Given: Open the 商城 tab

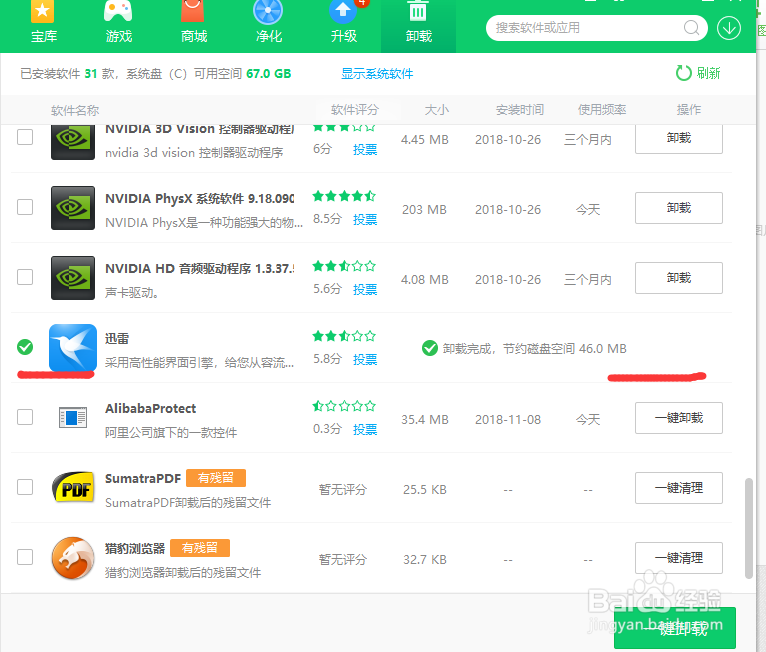Looking at the screenshot, I should [x=193, y=23].
